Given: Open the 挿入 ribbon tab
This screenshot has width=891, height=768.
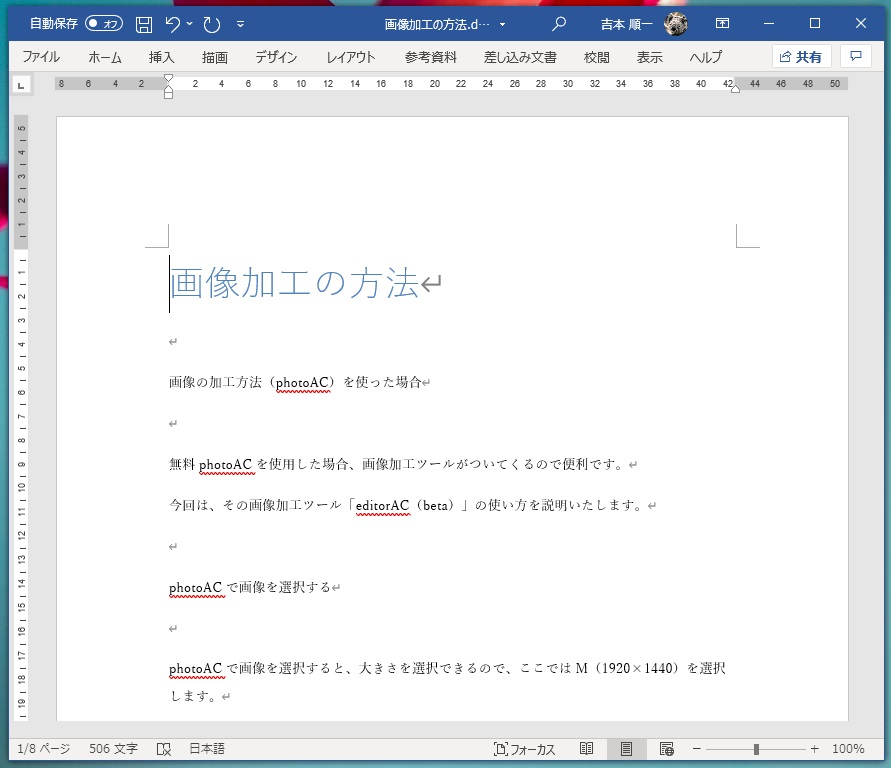Looking at the screenshot, I should coord(161,57).
